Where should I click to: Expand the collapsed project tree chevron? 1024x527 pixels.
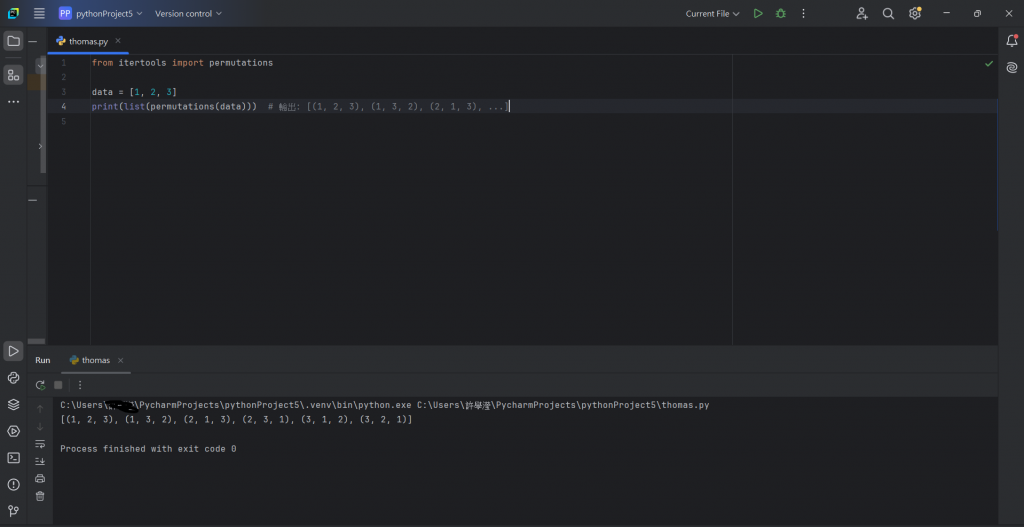[40, 146]
